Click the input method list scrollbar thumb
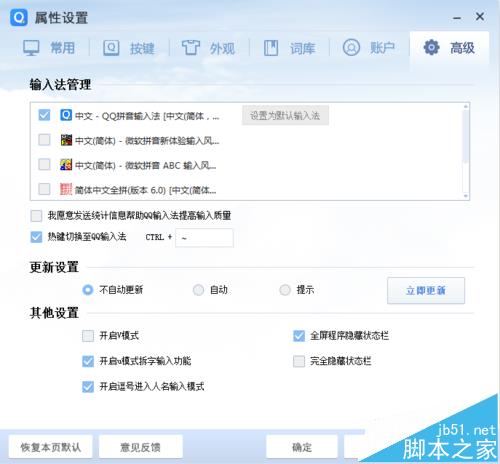500x464 pixels. pos(466,137)
